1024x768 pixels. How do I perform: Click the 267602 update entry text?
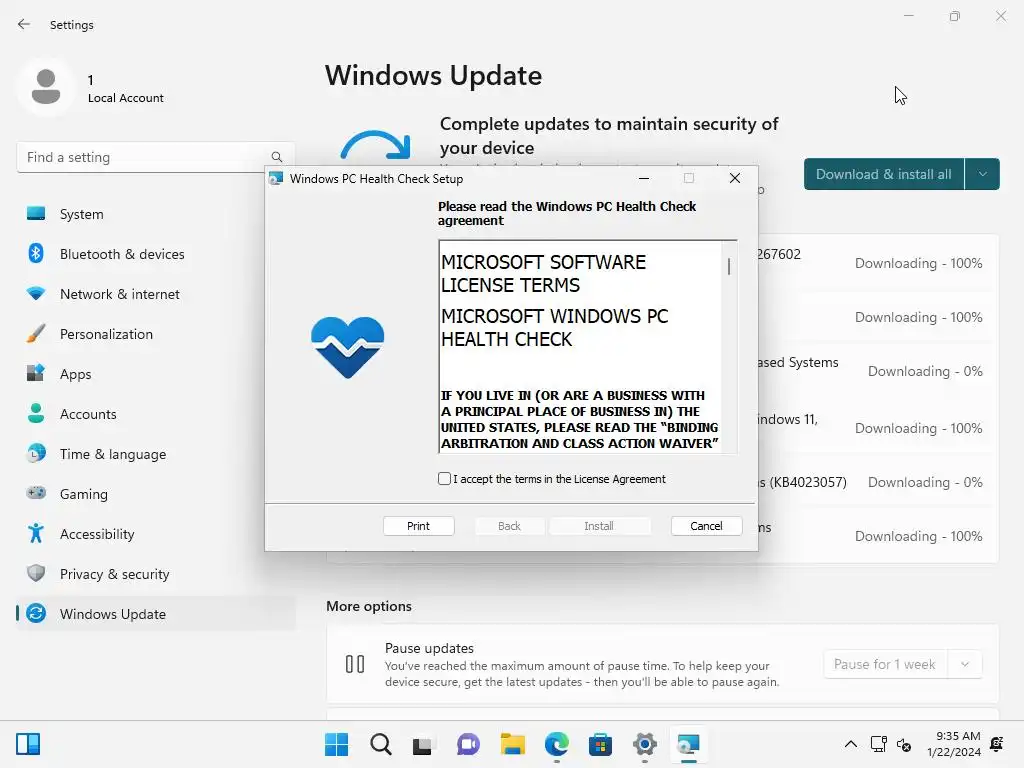pyautogui.click(x=779, y=254)
